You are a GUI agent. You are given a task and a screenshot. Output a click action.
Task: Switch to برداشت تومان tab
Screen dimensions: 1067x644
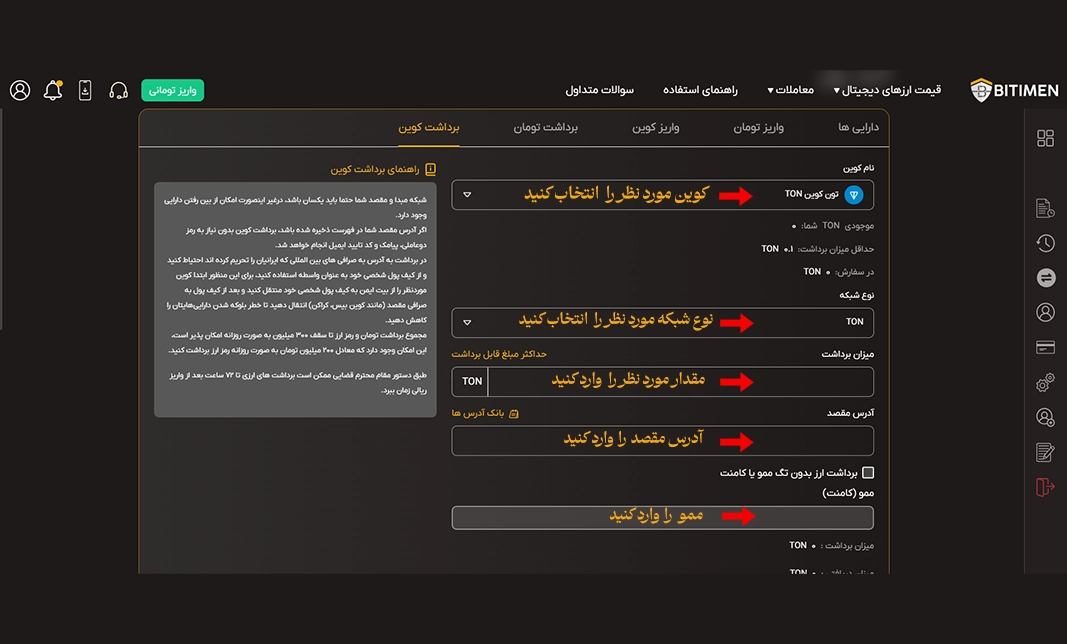(x=545, y=127)
